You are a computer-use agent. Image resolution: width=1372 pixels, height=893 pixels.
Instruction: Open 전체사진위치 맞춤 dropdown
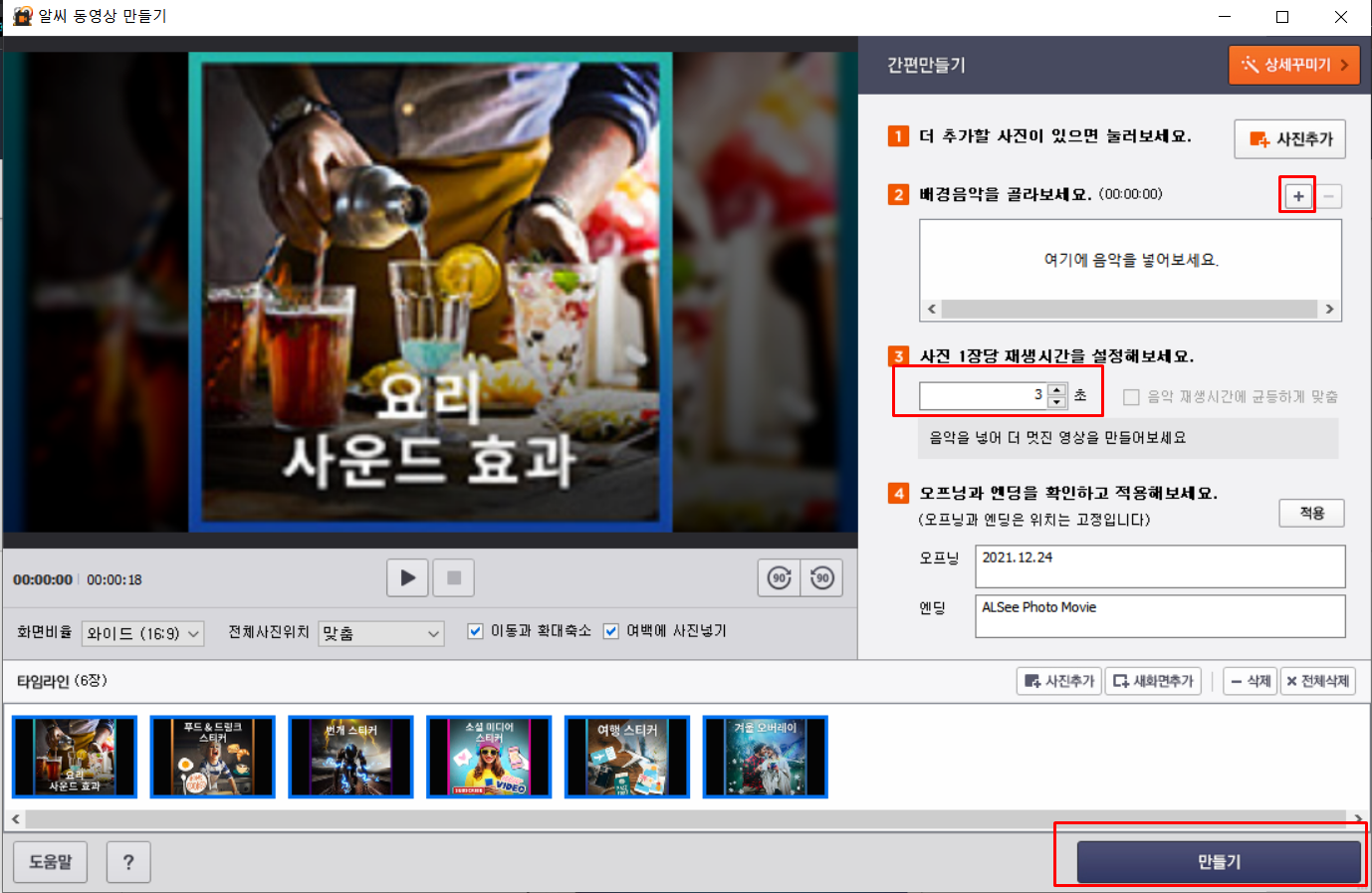(x=381, y=633)
